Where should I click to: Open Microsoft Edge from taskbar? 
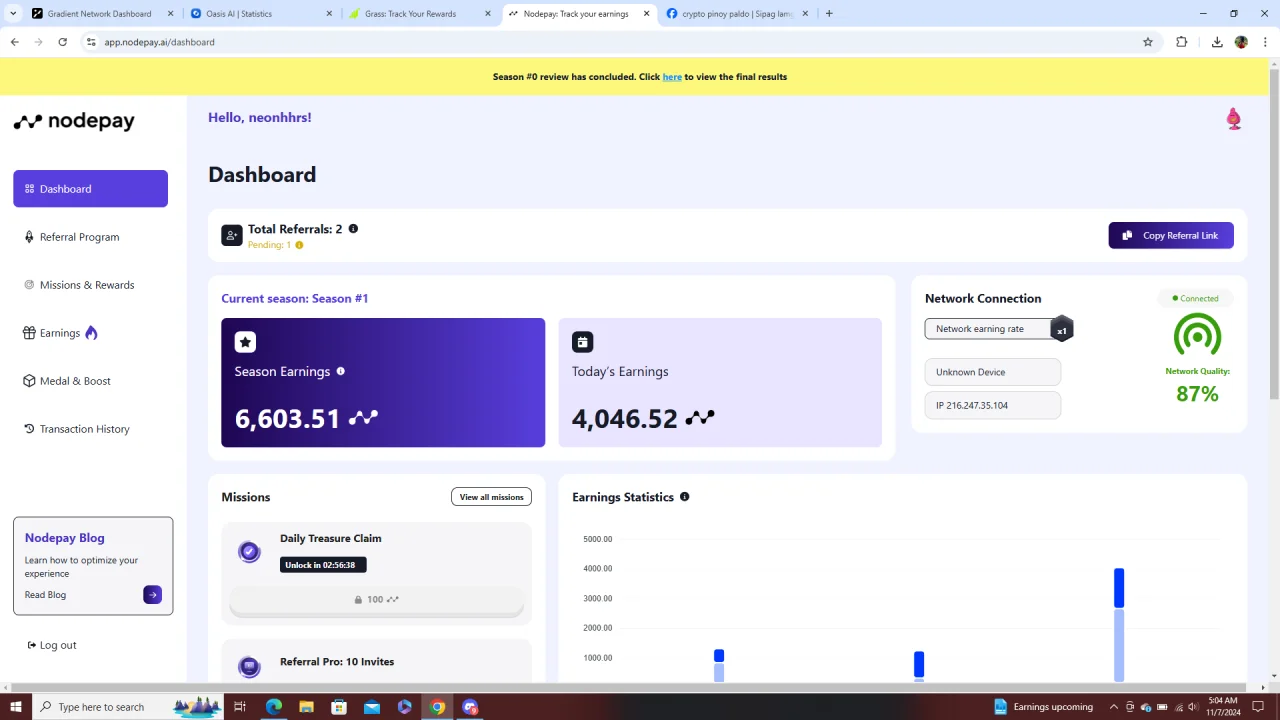(273, 707)
